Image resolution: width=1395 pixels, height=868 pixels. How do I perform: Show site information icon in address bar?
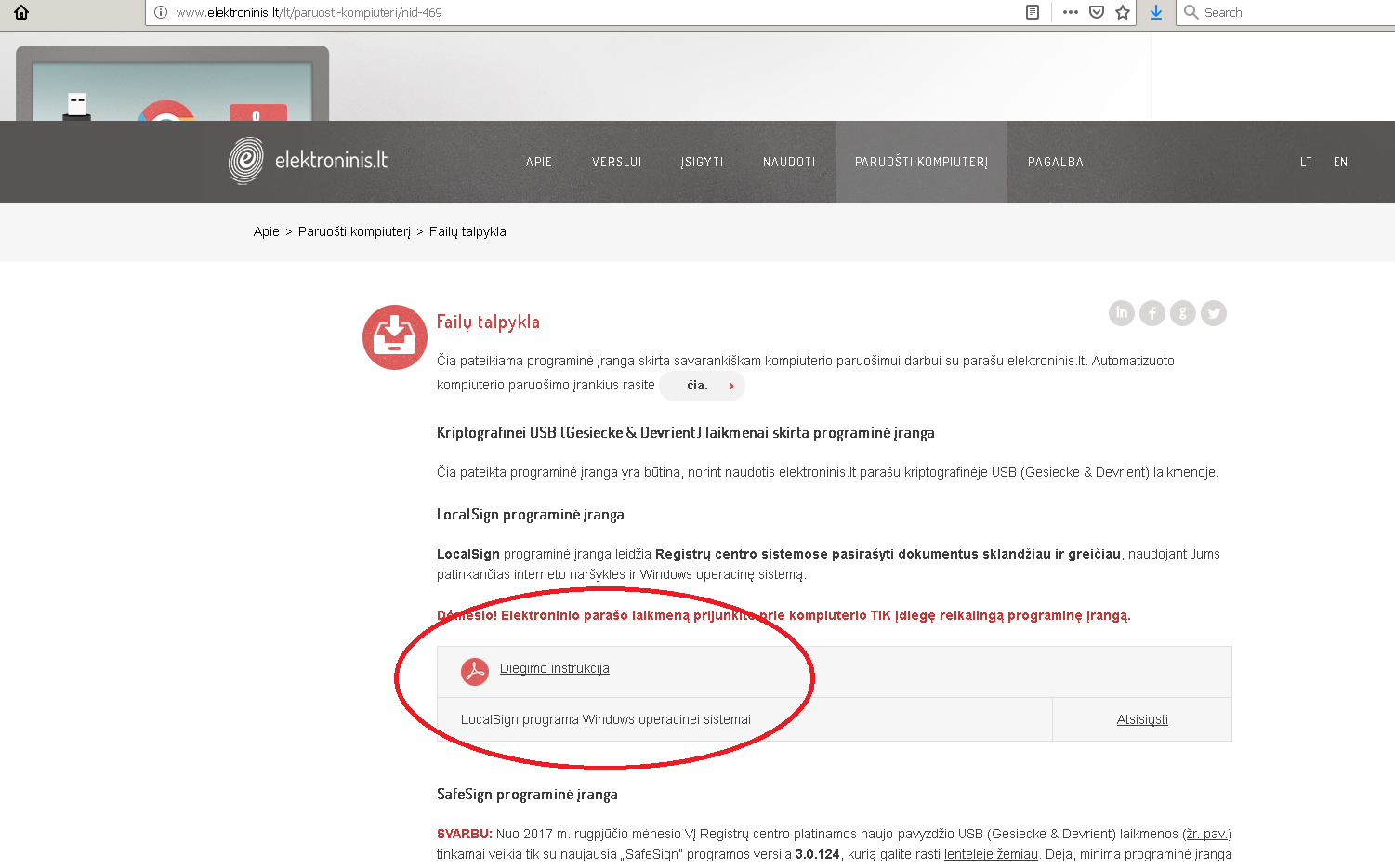tap(161, 12)
